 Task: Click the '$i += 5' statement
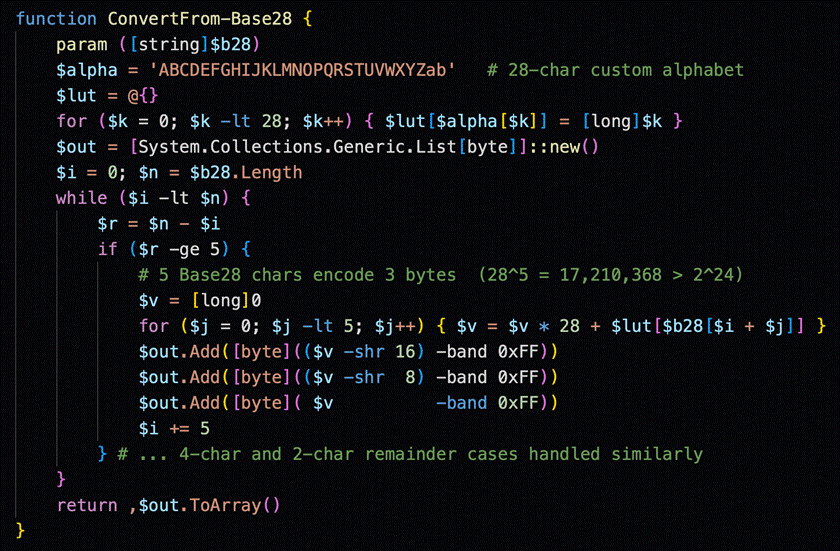pyautogui.click(x=174, y=428)
